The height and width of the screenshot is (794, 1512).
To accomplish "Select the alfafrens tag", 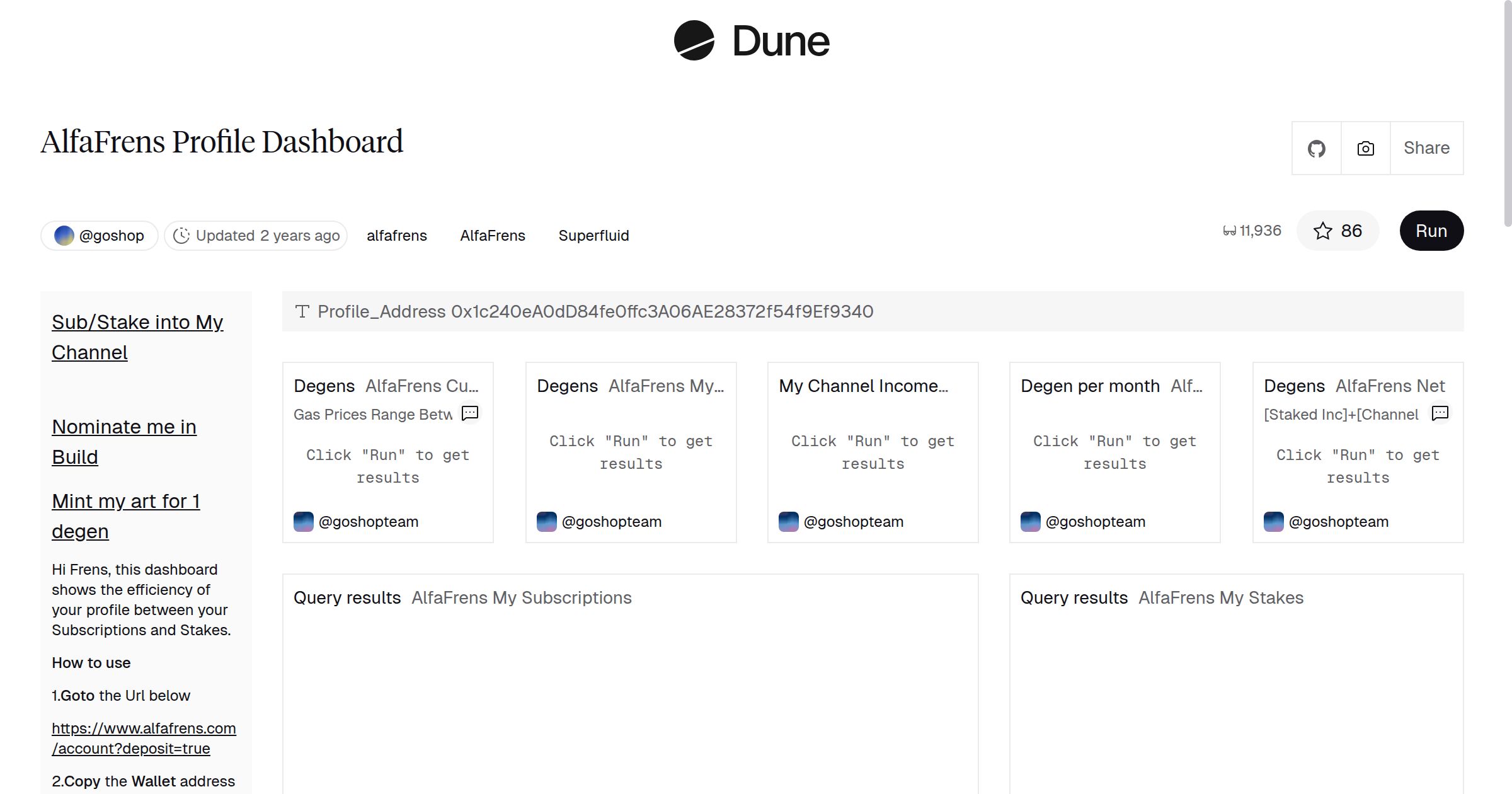I will tap(397, 235).
